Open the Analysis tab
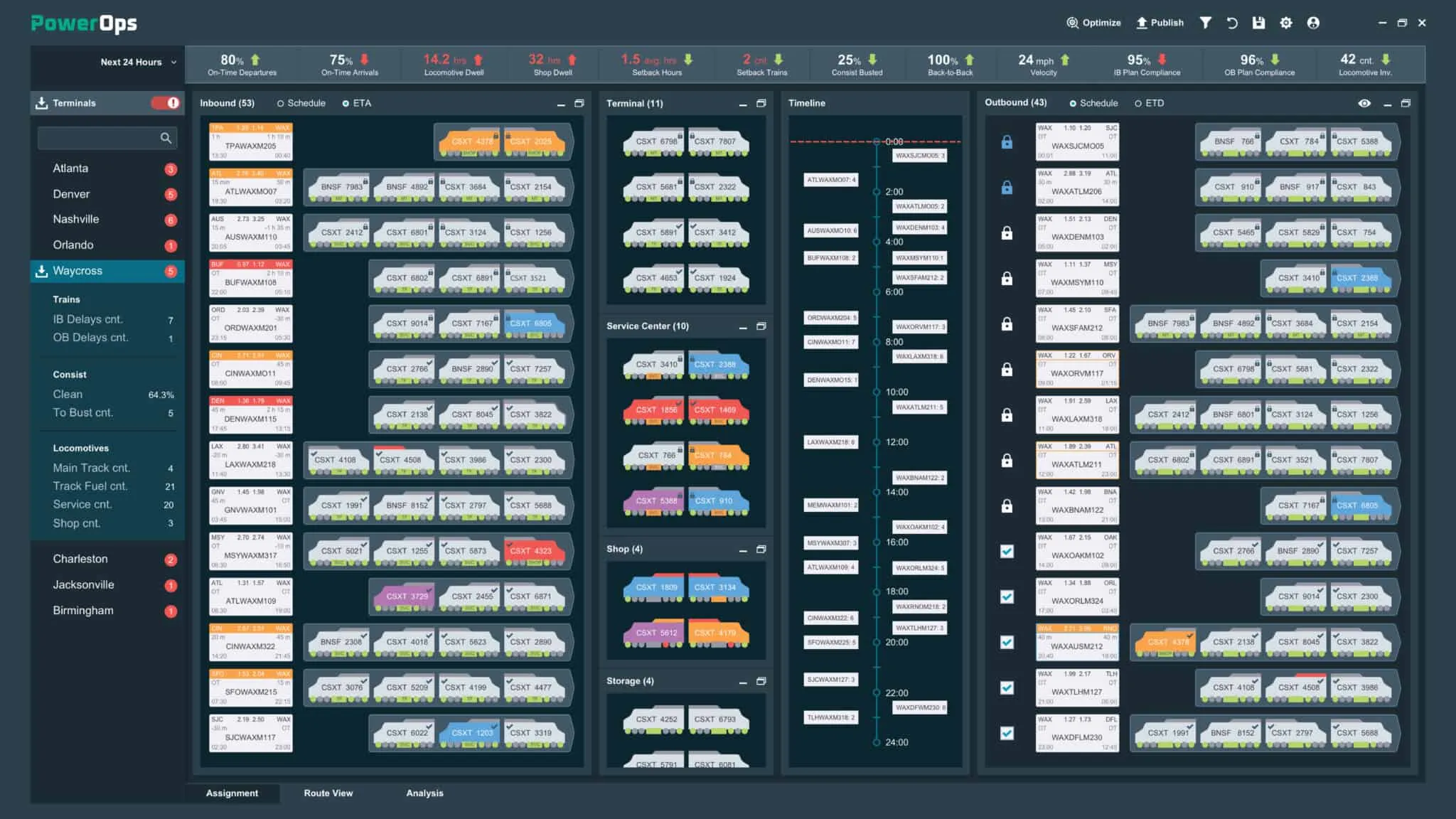The width and height of the screenshot is (1456, 819). [x=424, y=793]
